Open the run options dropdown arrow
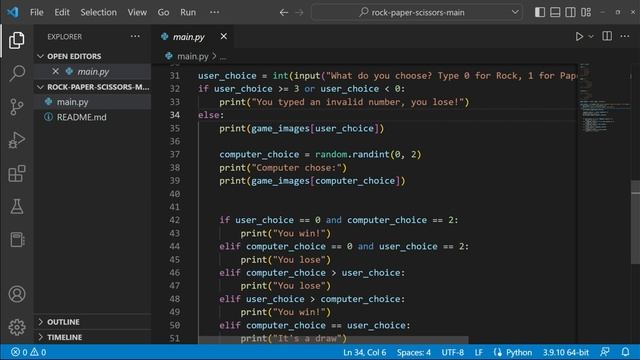Viewport: 640px width, 360px height. (591, 37)
